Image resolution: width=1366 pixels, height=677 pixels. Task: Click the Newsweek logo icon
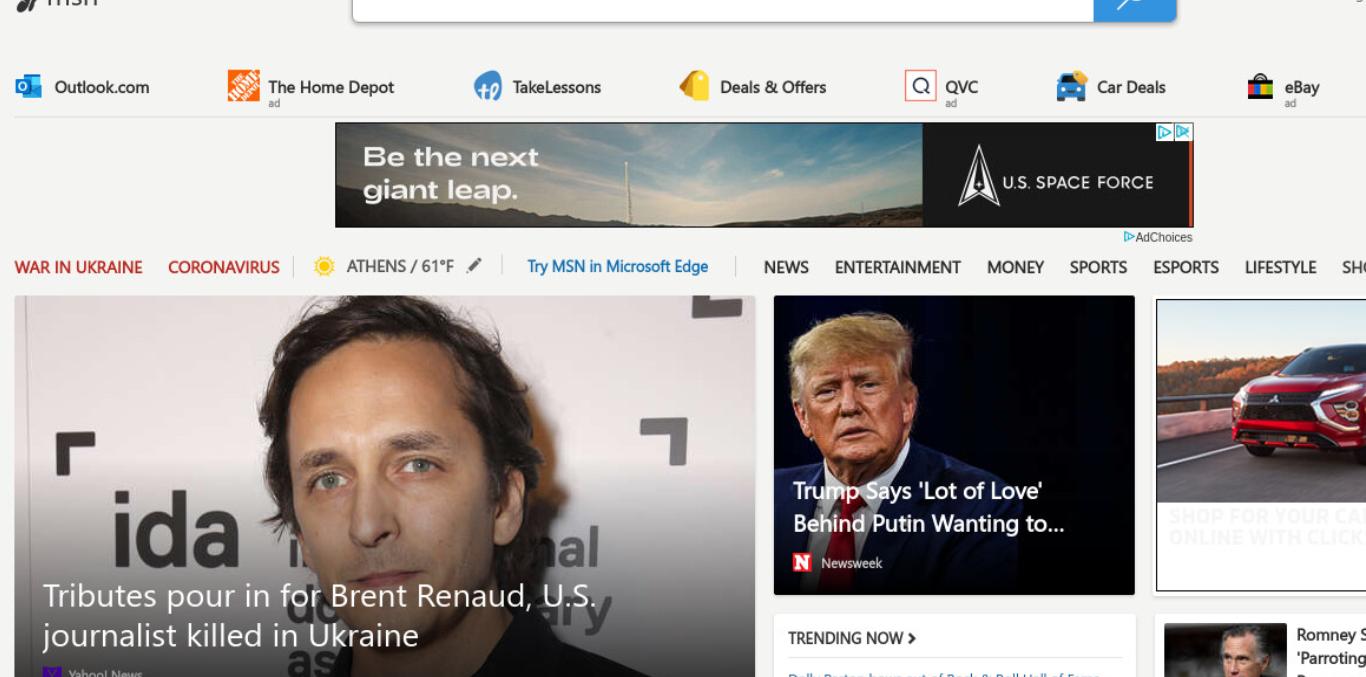[x=802, y=563]
